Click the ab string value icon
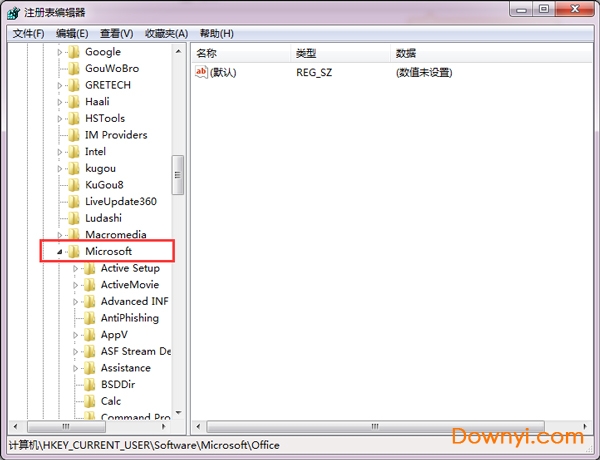Image resolution: width=600 pixels, height=460 pixels. (x=201, y=72)
